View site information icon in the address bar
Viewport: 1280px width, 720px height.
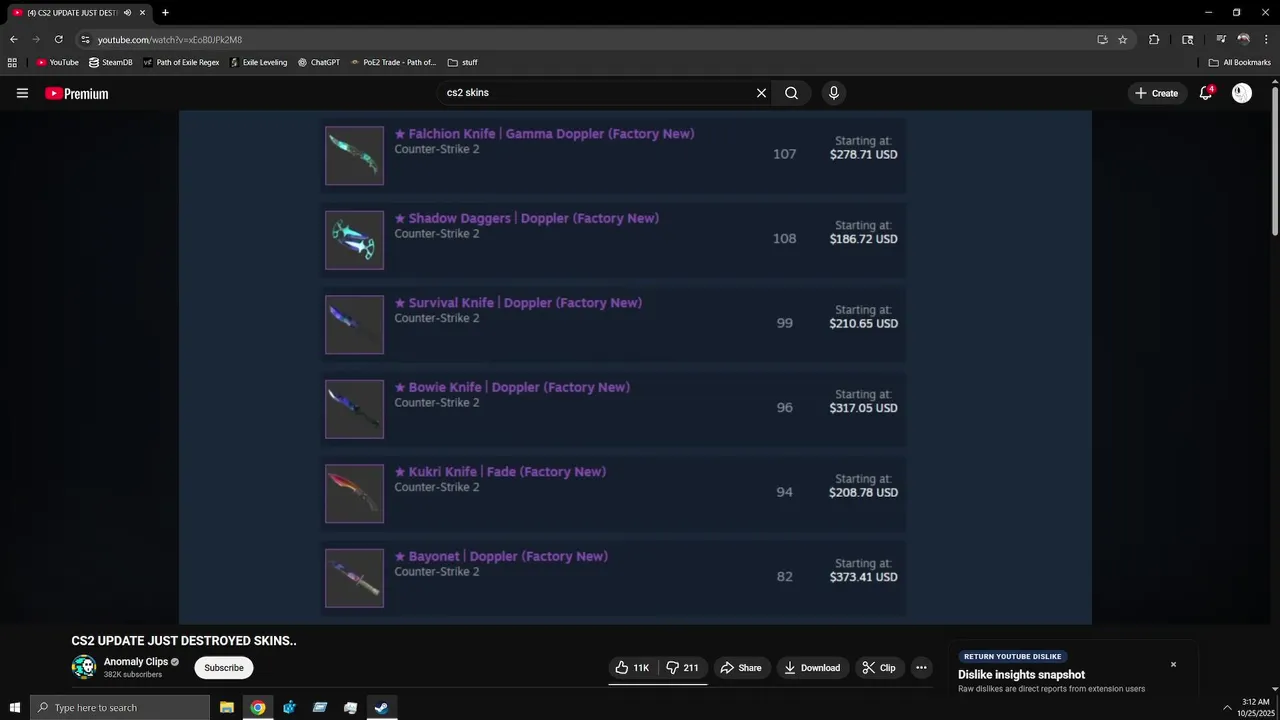(x=86, y=40)
